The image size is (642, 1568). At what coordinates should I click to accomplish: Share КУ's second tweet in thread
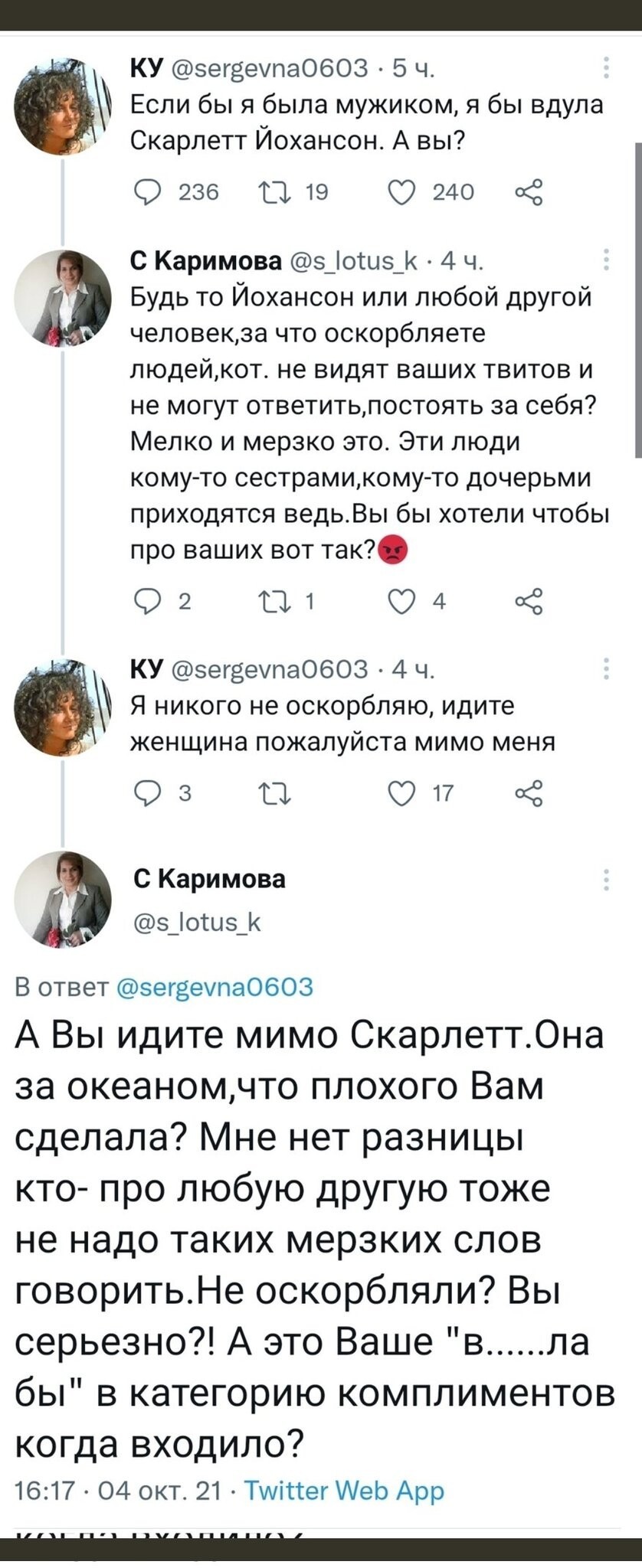[x=529, y=794]
